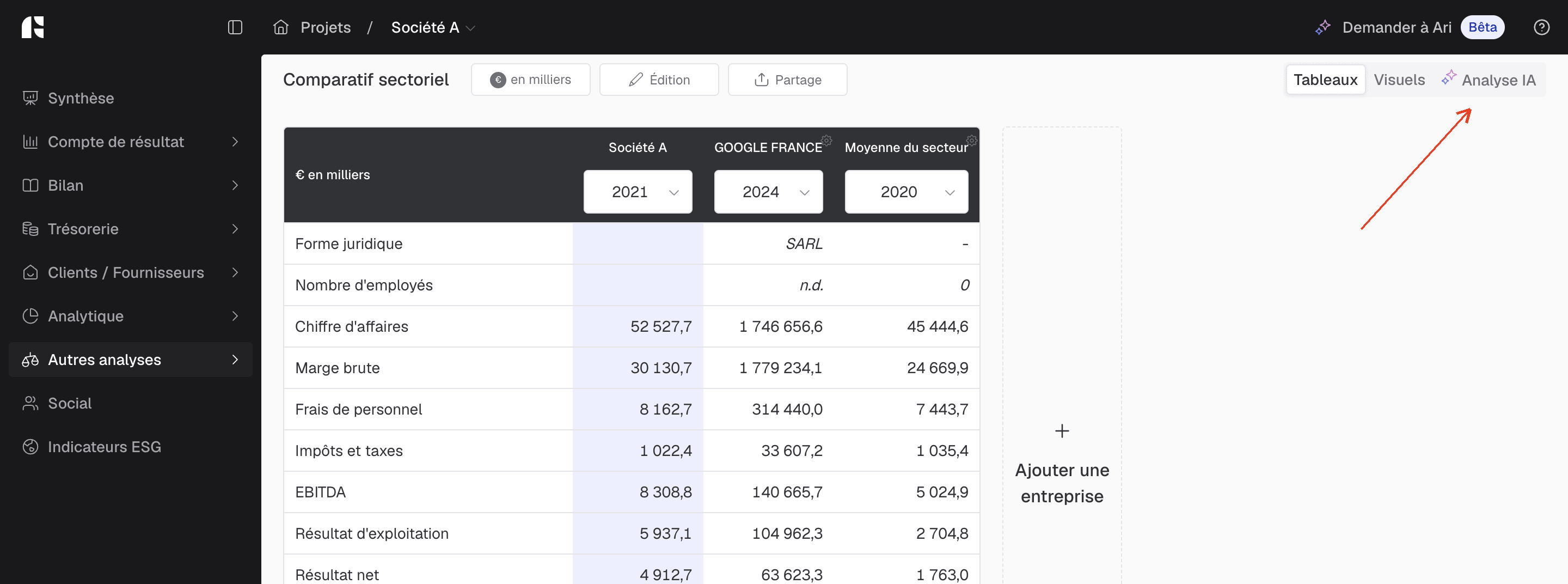The width and height of the screenshot is (1568, 584).
Task: Click the app logo in top-left corner
Action: (x=33, y=27)
